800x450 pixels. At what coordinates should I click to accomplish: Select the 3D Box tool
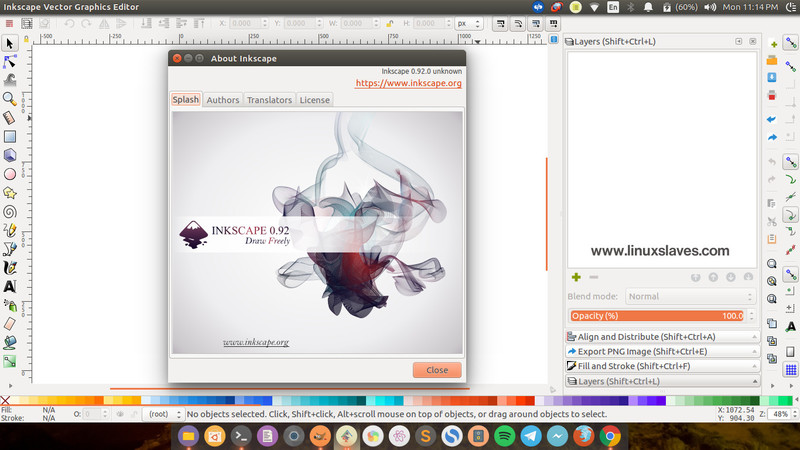[10, 155]
